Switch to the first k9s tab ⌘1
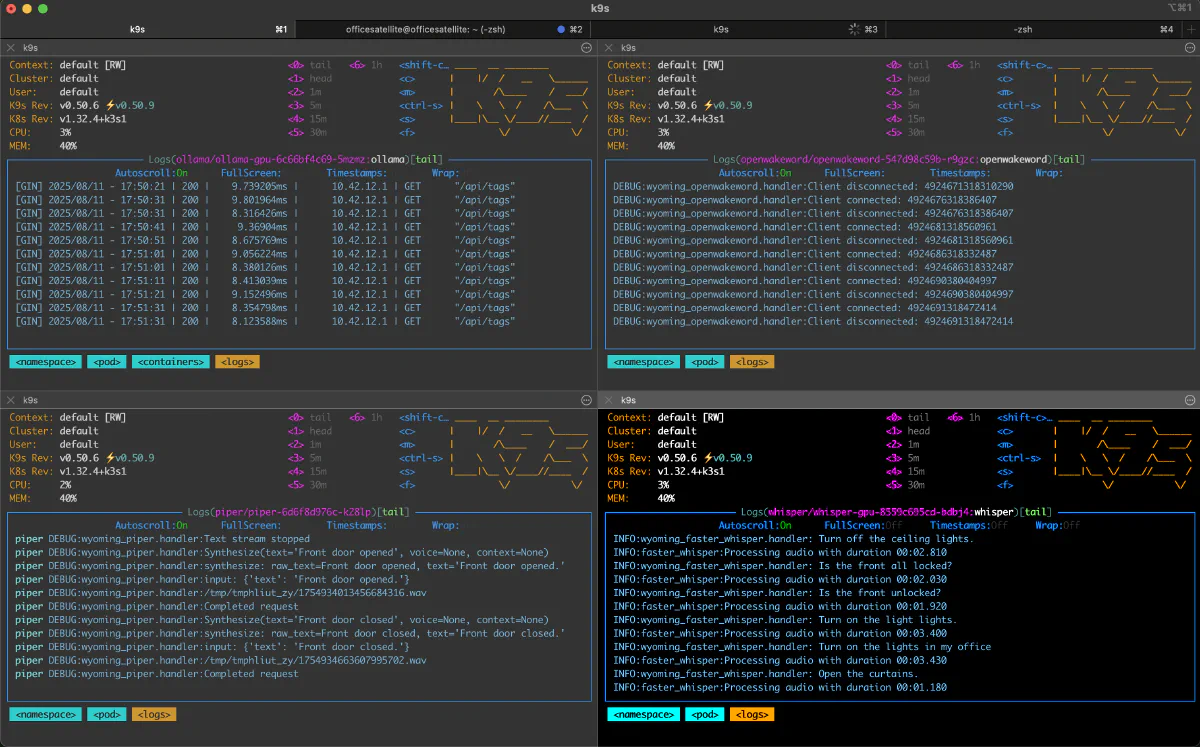The height and width of the screenshot is (747, 1200). [148, 29]
